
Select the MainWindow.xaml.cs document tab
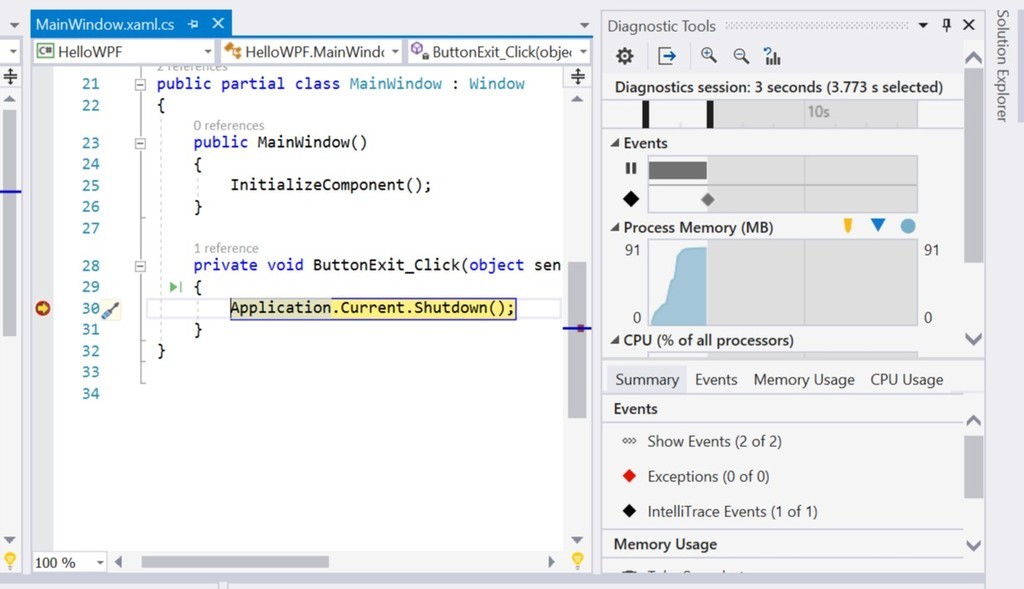[x=104, y=24]
